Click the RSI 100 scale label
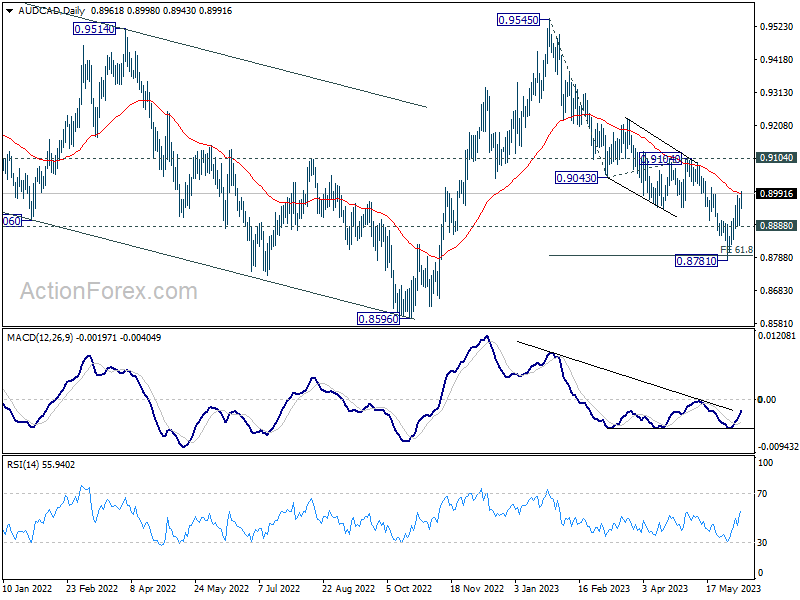 point(766,463)
